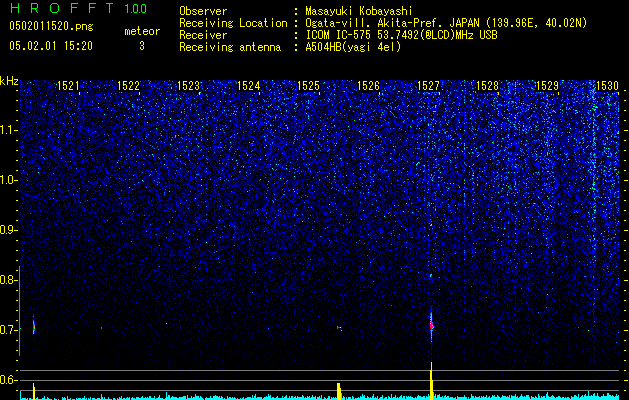This screenshot has height=400, width=629.
Task: Click the first yellow power spike near 1520
Action: point(34,391)
